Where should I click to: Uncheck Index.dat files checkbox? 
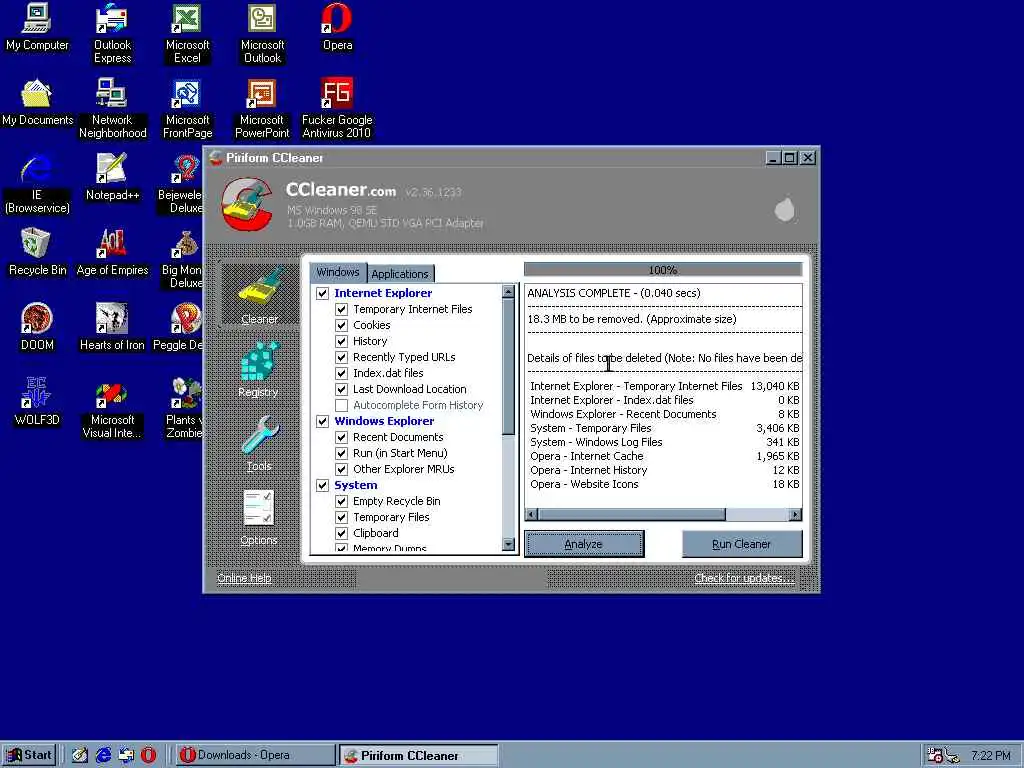(342, 373)
